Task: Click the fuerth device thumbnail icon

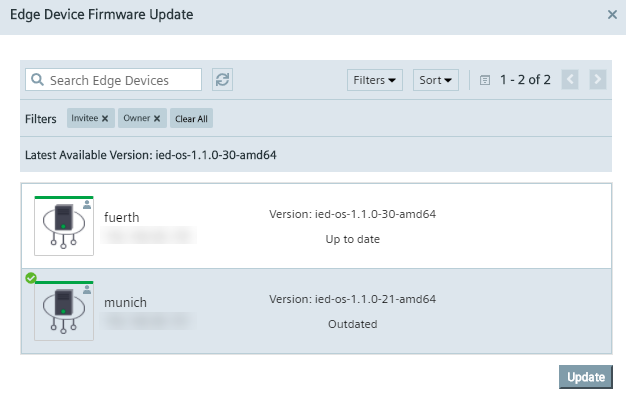Action: click(64, 226)
